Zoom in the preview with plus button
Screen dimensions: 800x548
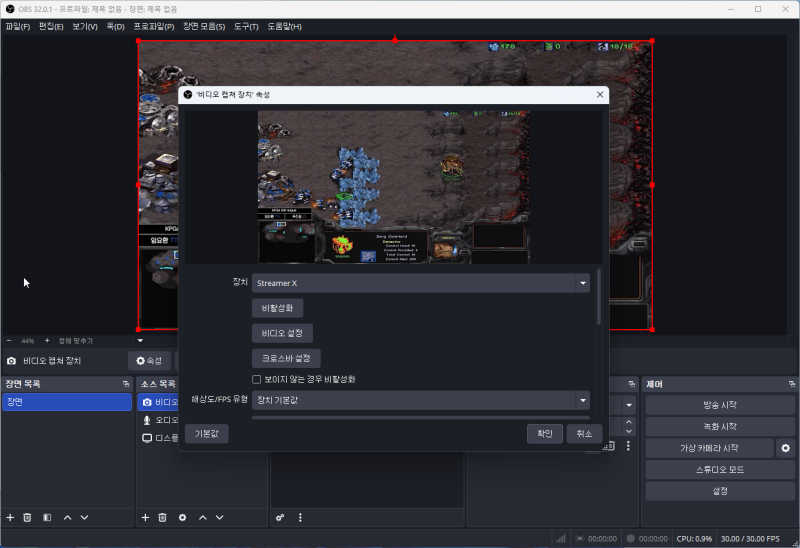pos(47,340)
